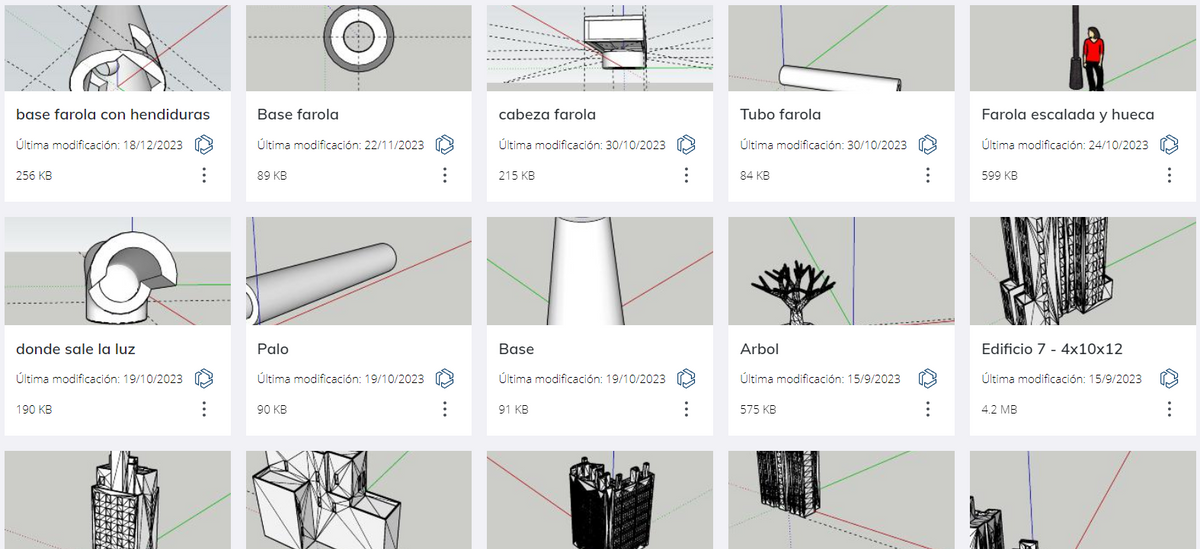Click SketchUp icon on Edificio 7 - 4x10x12 card
The width and height of the screenshot is (1200, 549).
pos(1169,379)
